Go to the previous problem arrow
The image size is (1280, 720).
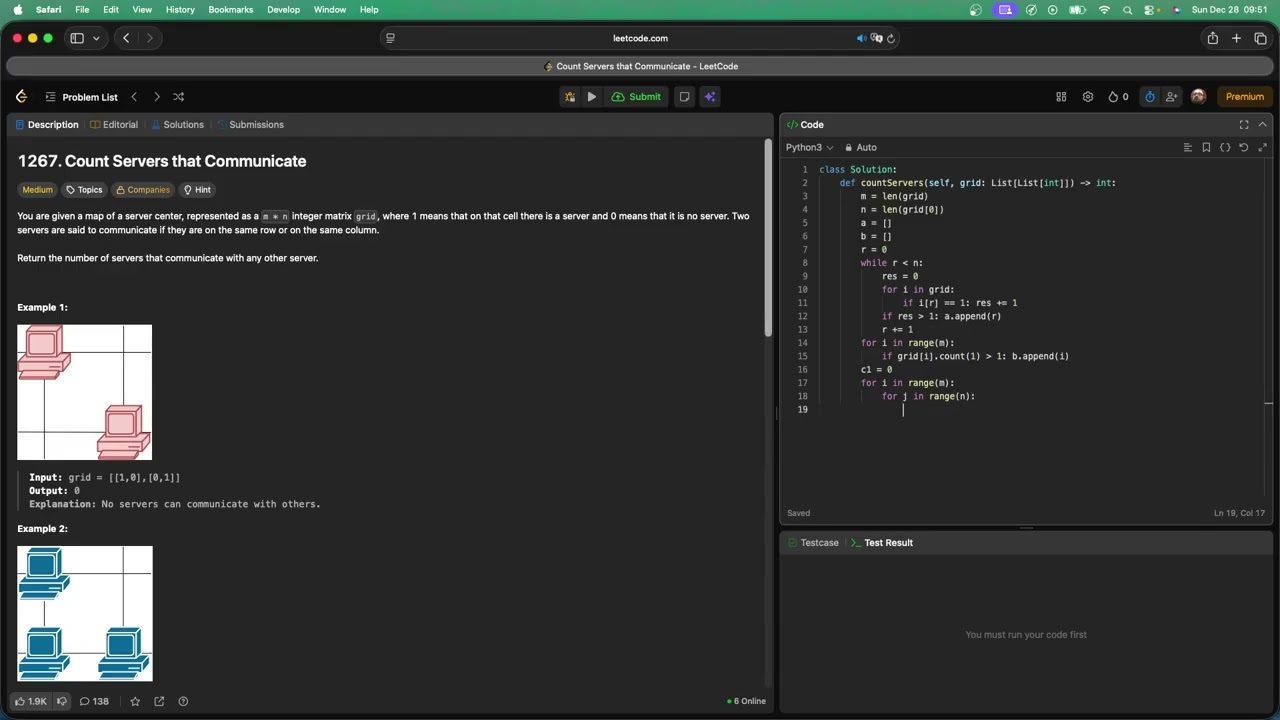coord(134,97)
